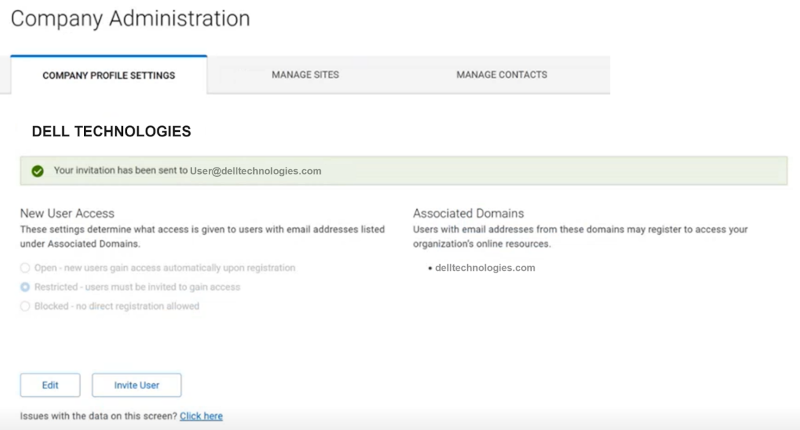Image resolution: width=800 pixels, height=430 pixels.
Task: Open the Company Profile Settings tab
Action: pos(108,75)
